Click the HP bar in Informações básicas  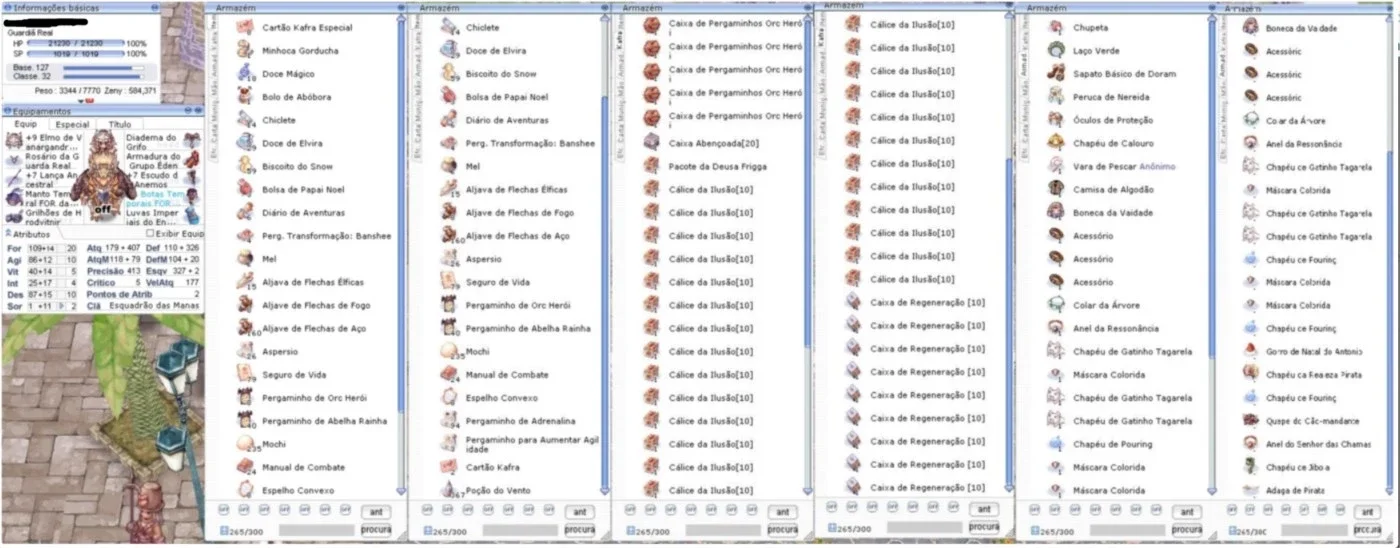pos(75,43)
